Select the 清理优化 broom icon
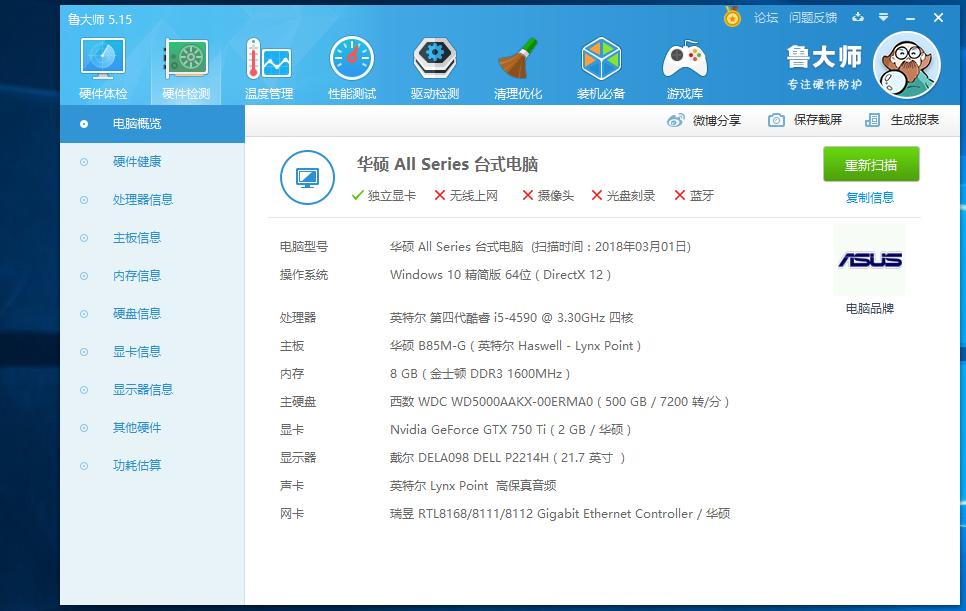Viewport: 966px width, 611px height. point(518,68)
